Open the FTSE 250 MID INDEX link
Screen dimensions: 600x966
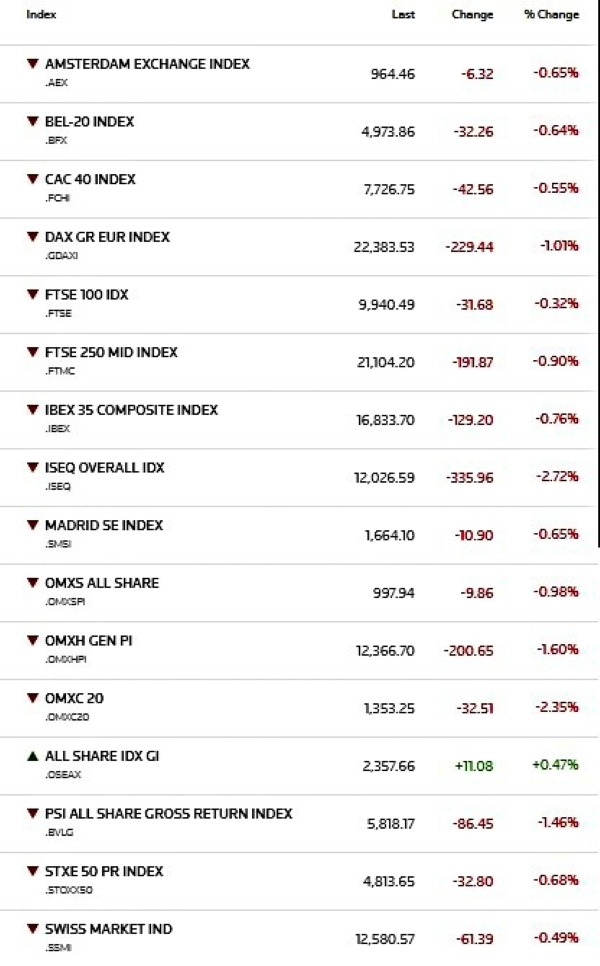pos(111,353)
